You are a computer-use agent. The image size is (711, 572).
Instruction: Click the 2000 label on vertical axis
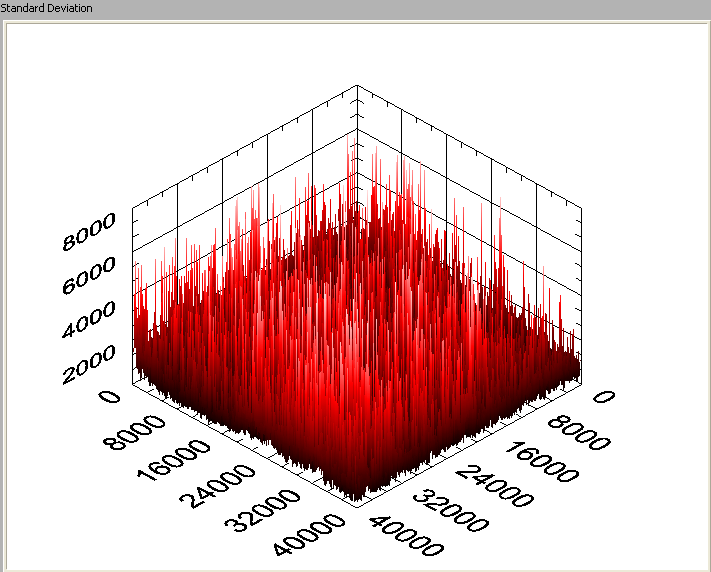pyautogui.click(x=89, y=364)
